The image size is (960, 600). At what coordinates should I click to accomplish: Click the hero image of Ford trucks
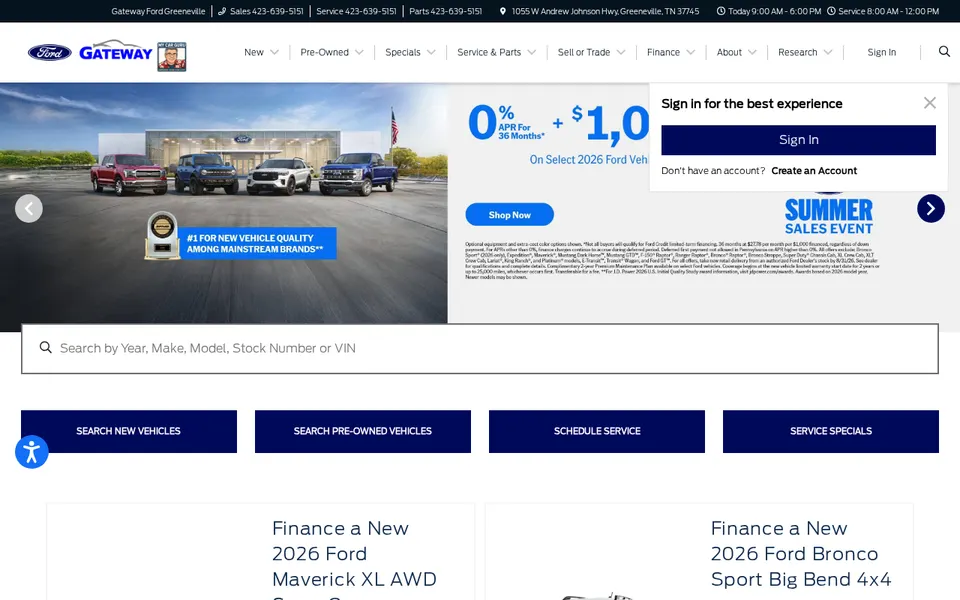pos(223,203)
